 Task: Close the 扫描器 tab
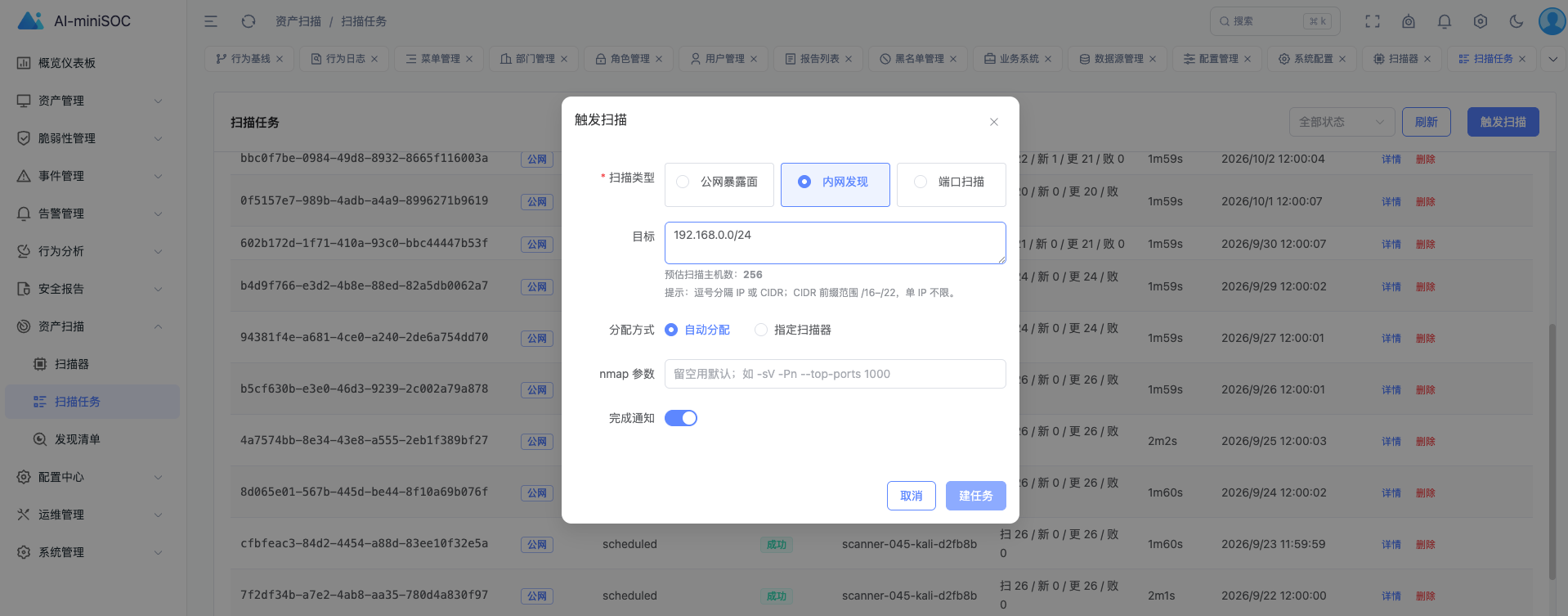1427,59
